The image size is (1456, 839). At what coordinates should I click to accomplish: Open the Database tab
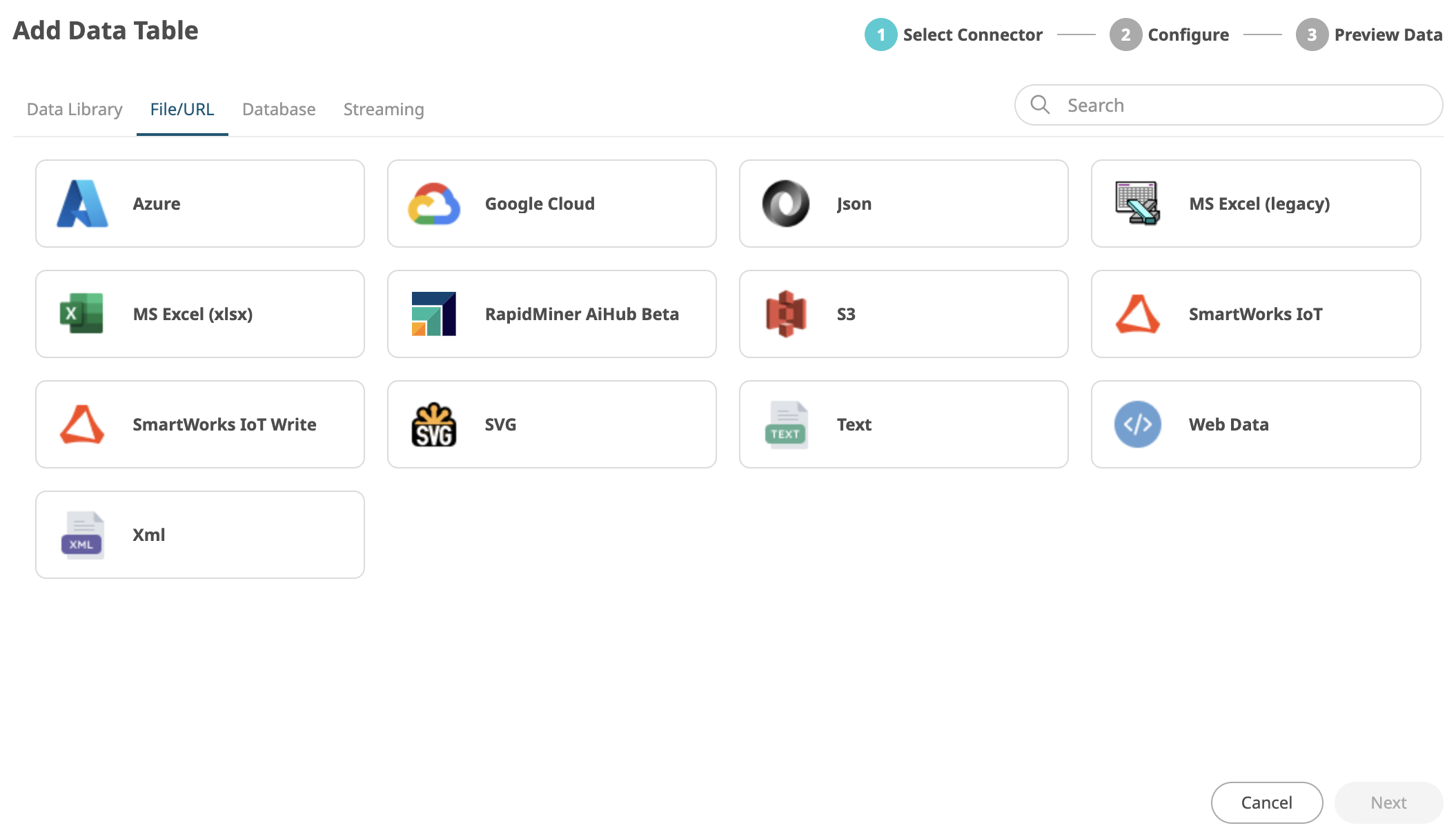coord(279,109)
